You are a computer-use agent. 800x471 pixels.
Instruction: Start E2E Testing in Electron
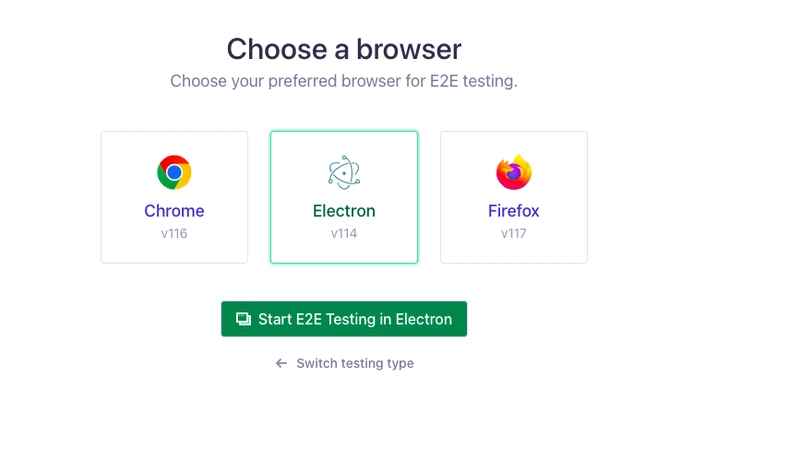click(x=344, y=319)
